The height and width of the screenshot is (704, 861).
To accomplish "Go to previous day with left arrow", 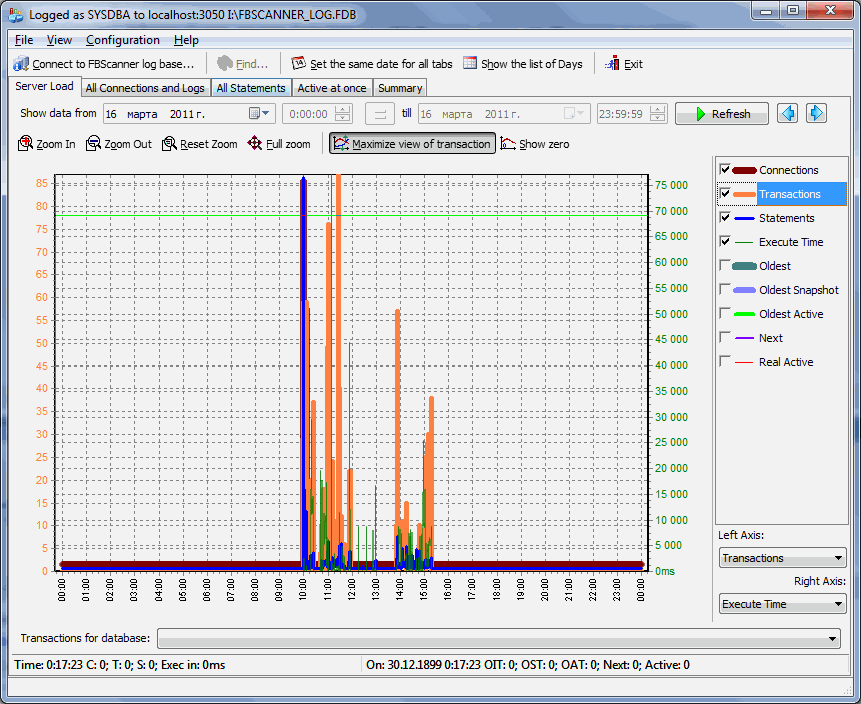I will (787, 114).
